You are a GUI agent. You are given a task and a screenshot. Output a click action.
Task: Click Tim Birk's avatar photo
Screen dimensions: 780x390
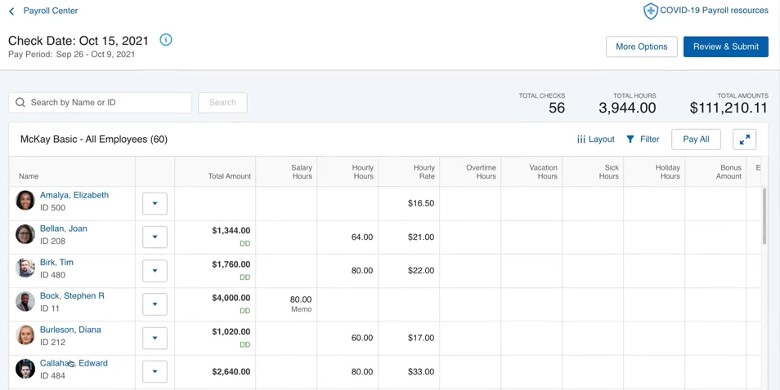[x=25, y=268]
